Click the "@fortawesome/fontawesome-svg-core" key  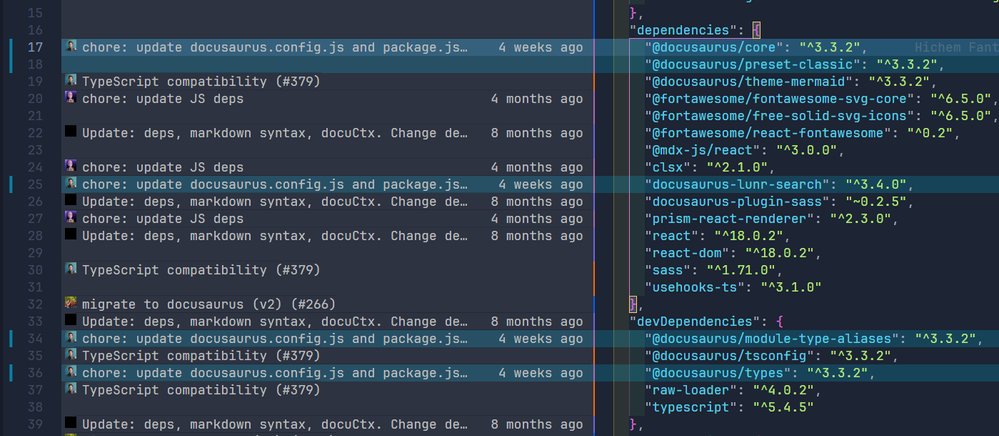(x=779, y=99)
